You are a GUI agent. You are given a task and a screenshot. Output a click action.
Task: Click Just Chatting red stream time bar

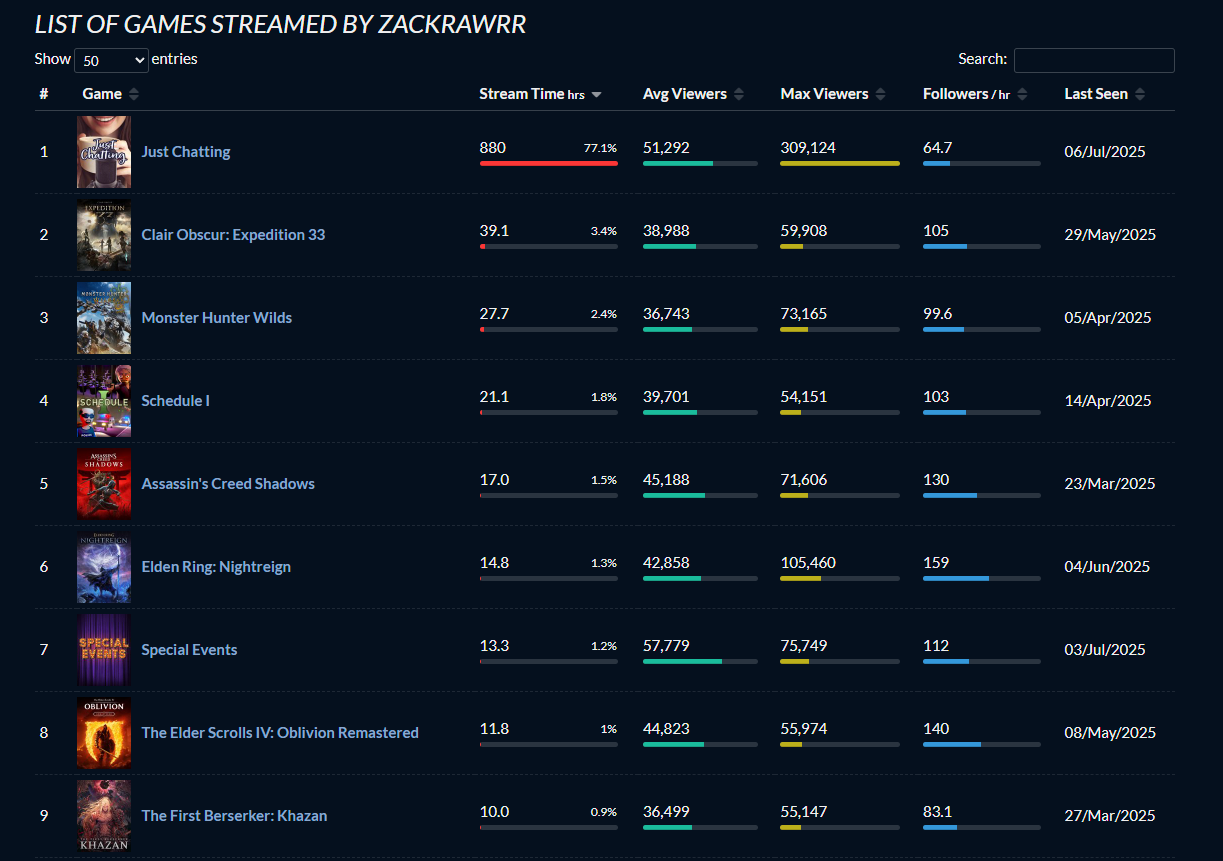549,163
